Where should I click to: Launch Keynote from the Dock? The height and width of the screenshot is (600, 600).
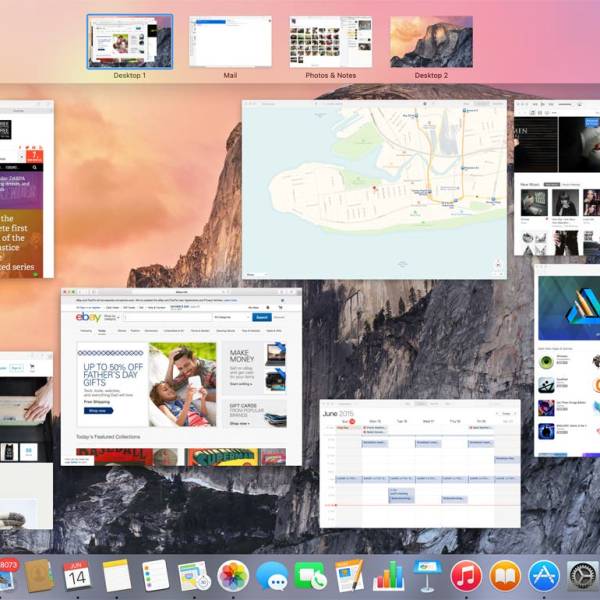[x=427, y=576]
